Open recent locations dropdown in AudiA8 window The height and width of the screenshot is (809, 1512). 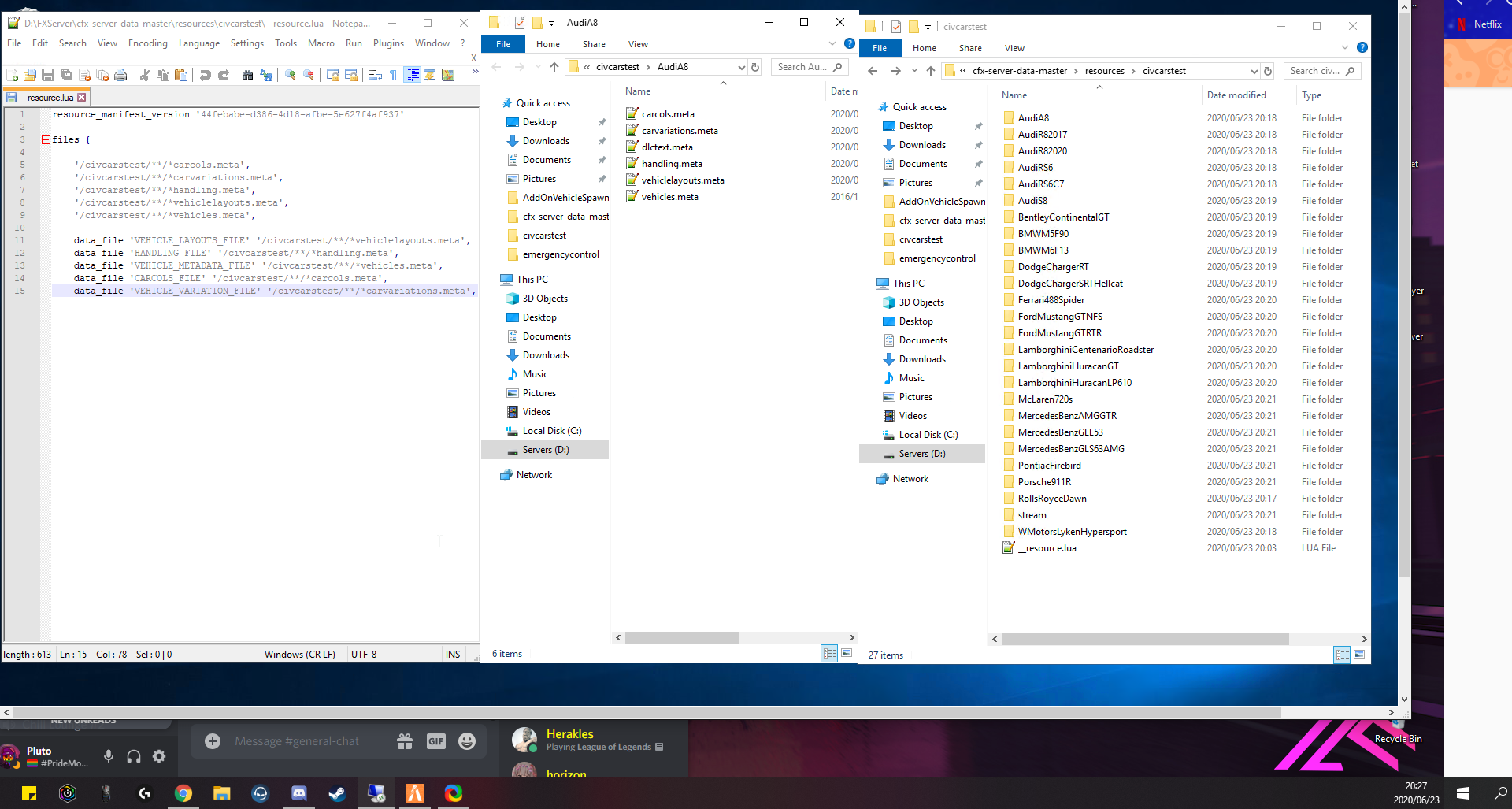[x=538, y=67]
